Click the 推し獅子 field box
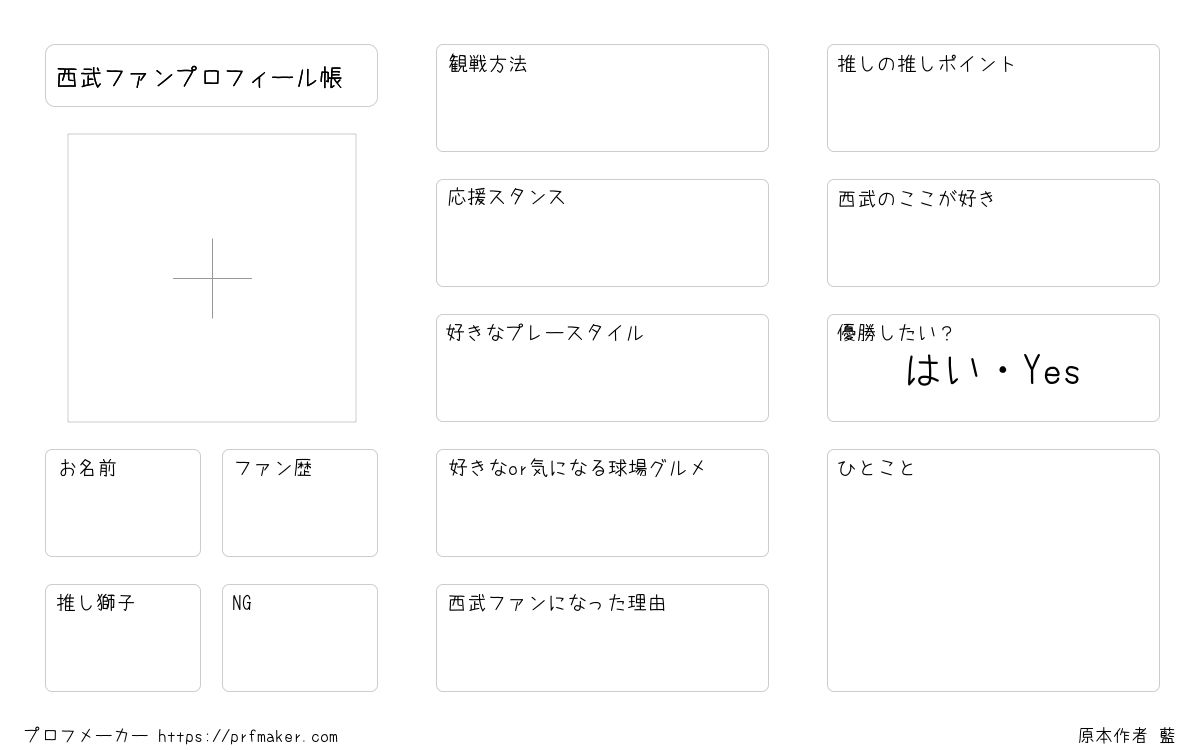This screenshot has width=1200, height=750. point(123,638)
